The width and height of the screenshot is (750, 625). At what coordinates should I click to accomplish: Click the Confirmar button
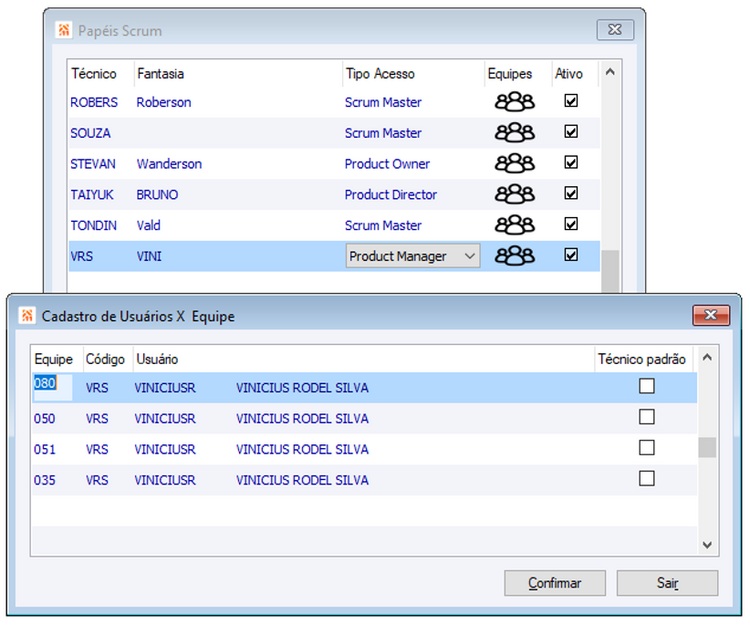[555, 583]
